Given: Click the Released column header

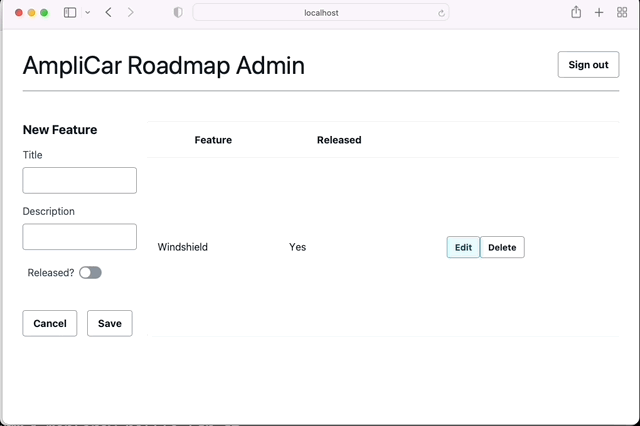Looking at the screenshot, I should (x=339, y=140).
